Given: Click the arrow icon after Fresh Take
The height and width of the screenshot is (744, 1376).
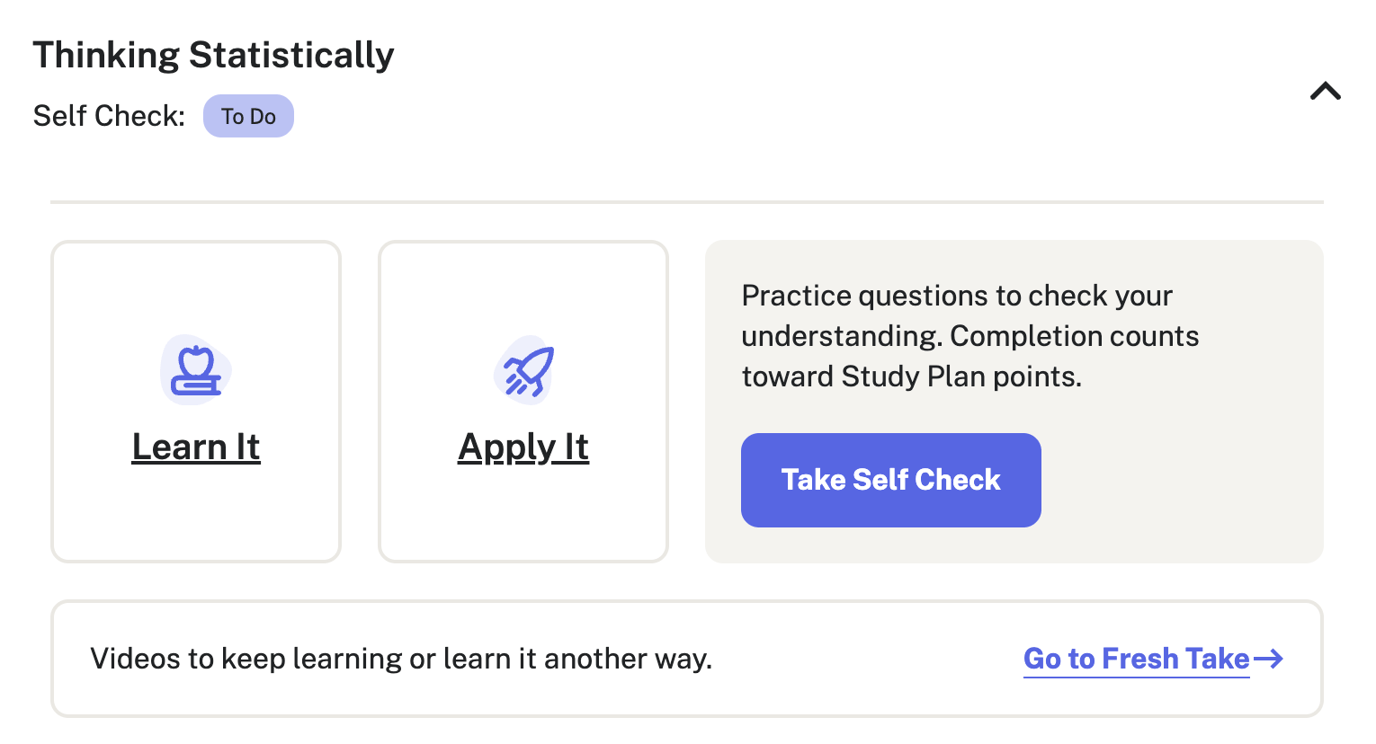Looking at the screenshot, I should pos(1268,659).
